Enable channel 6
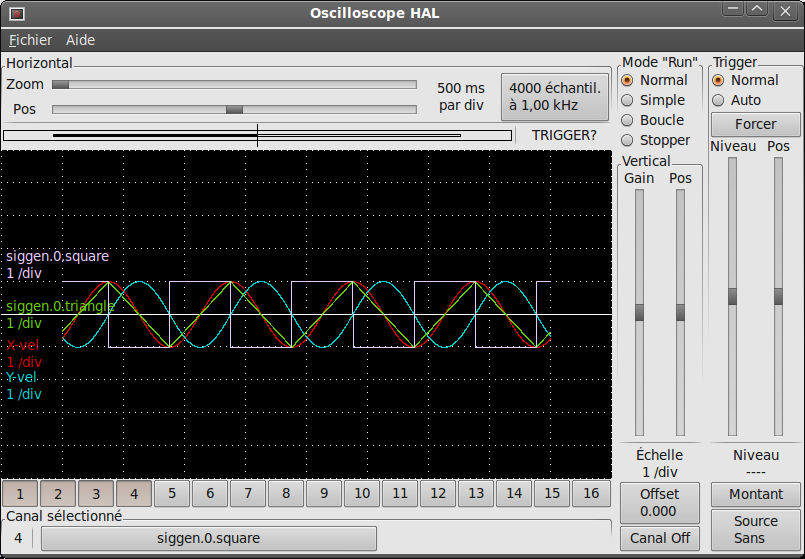The width and height of the screenshot is (805, 559). pyautogui.click(x=210, y=494)
